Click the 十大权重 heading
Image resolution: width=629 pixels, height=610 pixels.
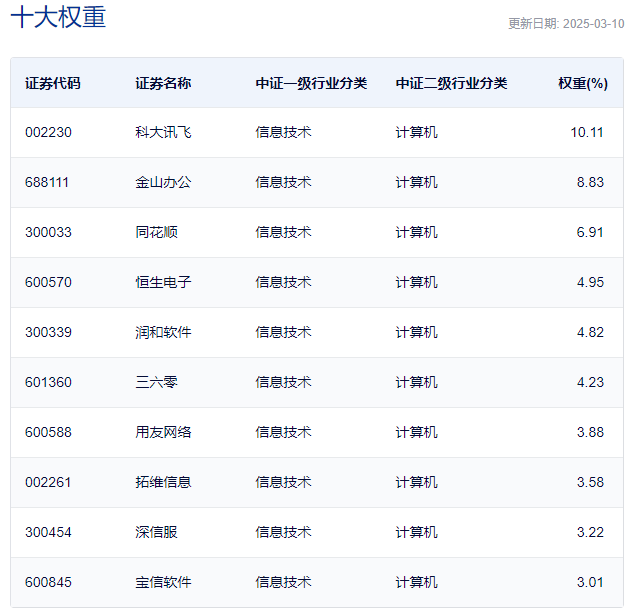(x=58, y=18)
